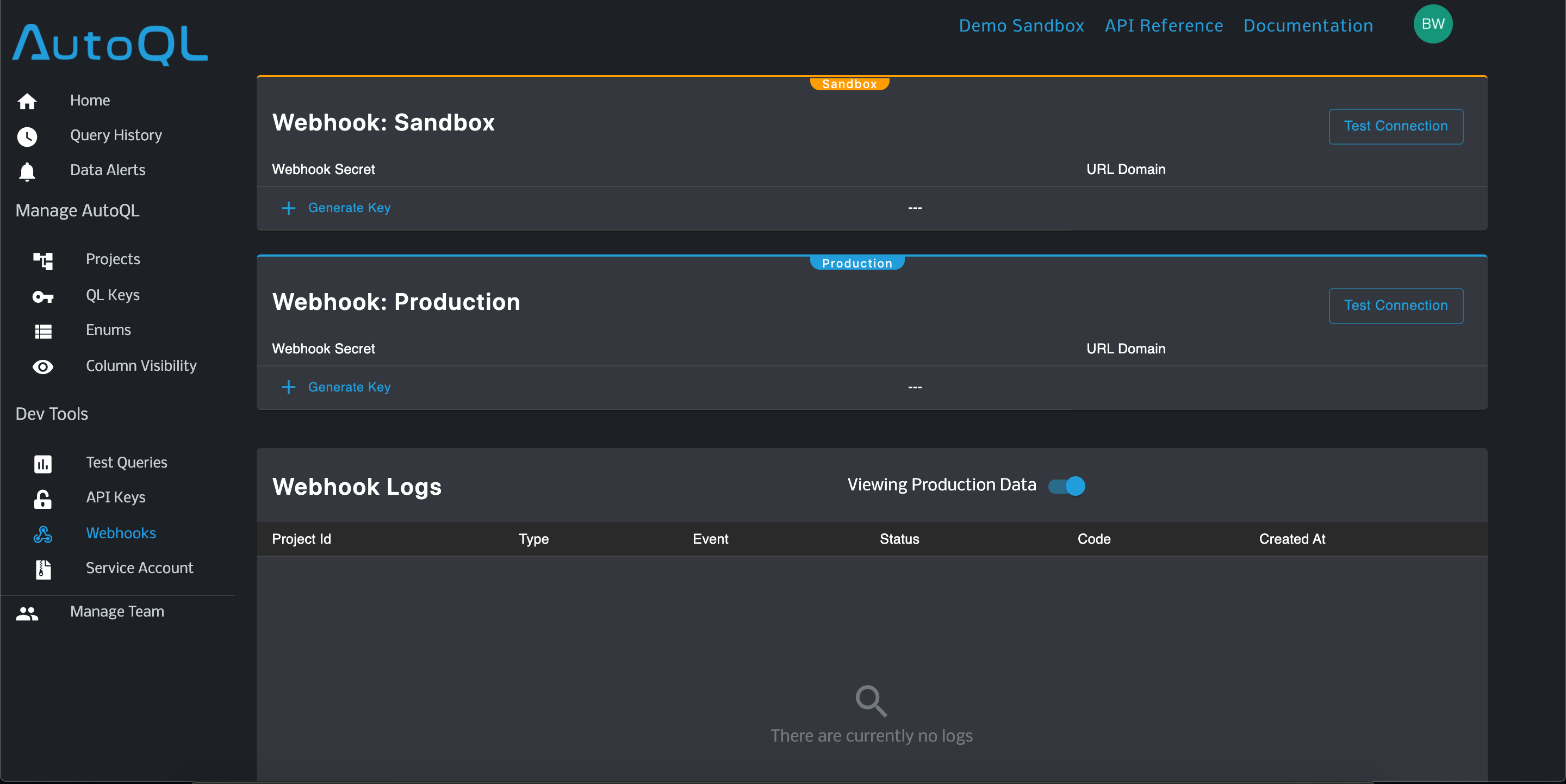
Task: Go to Data Alerts
Action: [108, 170]
